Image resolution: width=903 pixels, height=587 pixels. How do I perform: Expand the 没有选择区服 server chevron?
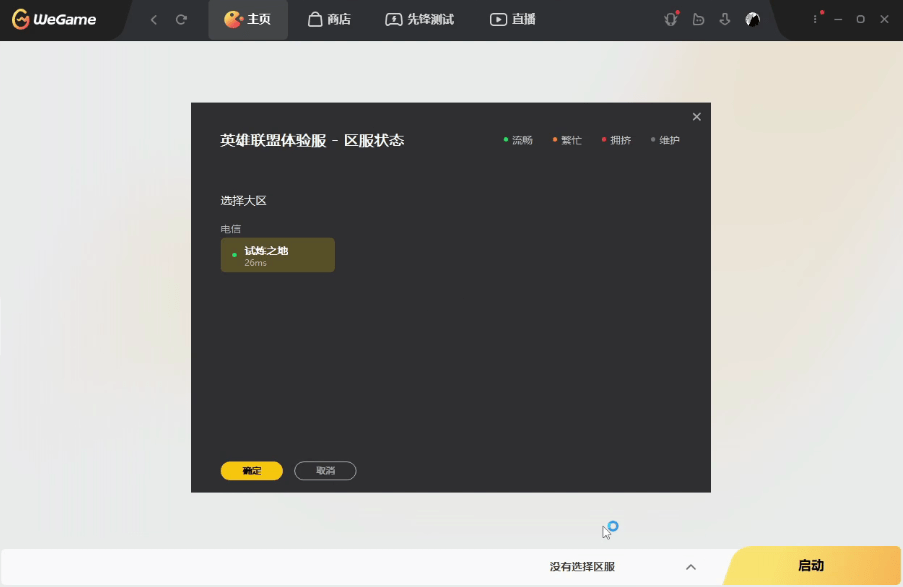pyautogui.click(x=691, y=567)
